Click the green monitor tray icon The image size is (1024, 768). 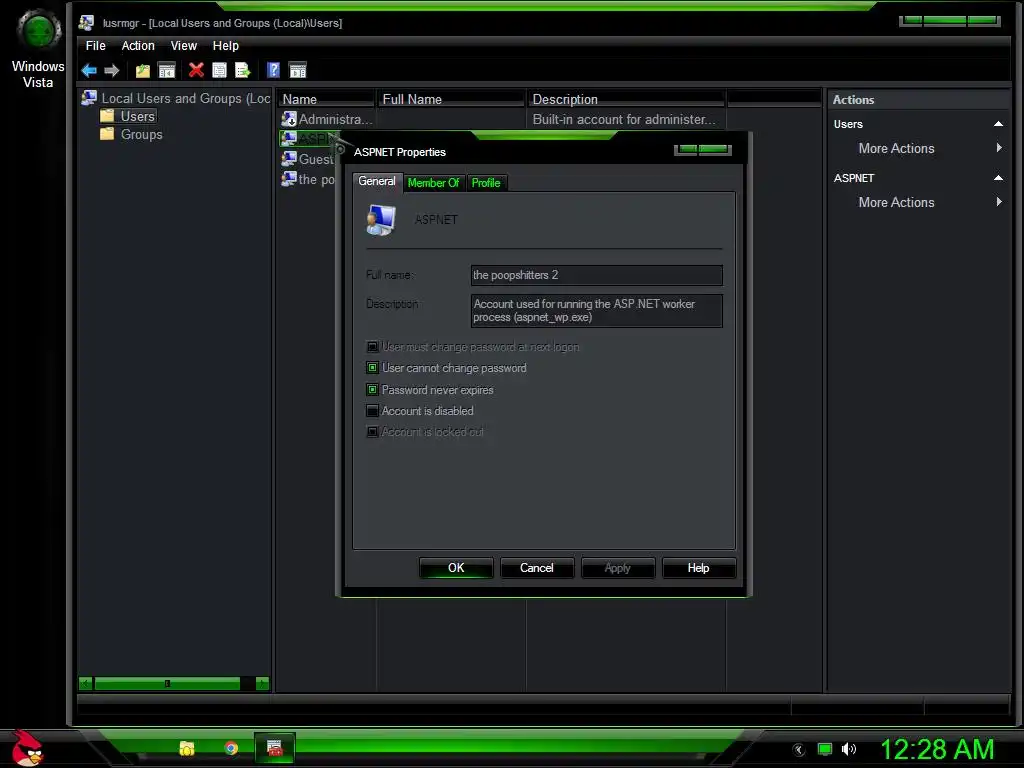(x=825, y=749)
